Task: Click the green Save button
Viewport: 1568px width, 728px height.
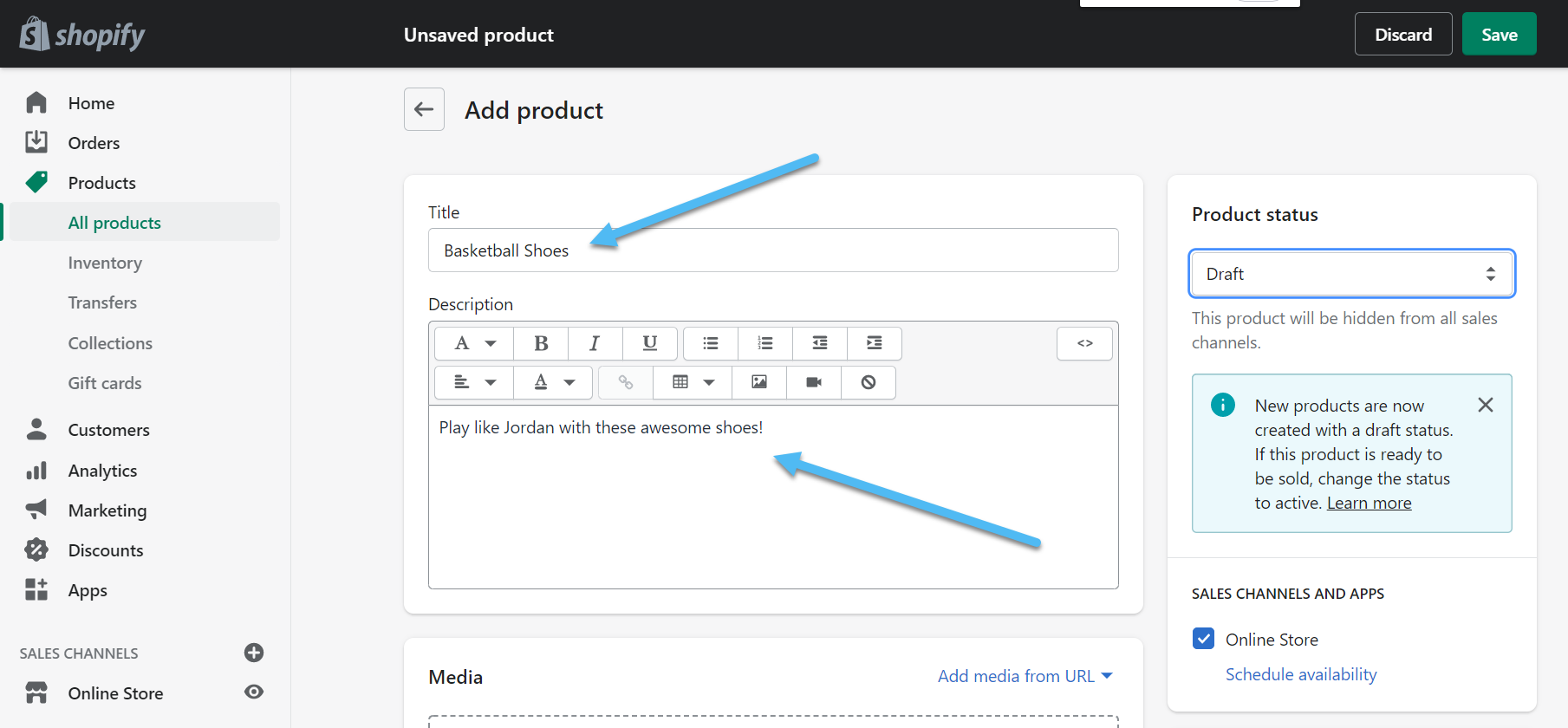Action: point(1499,35)
